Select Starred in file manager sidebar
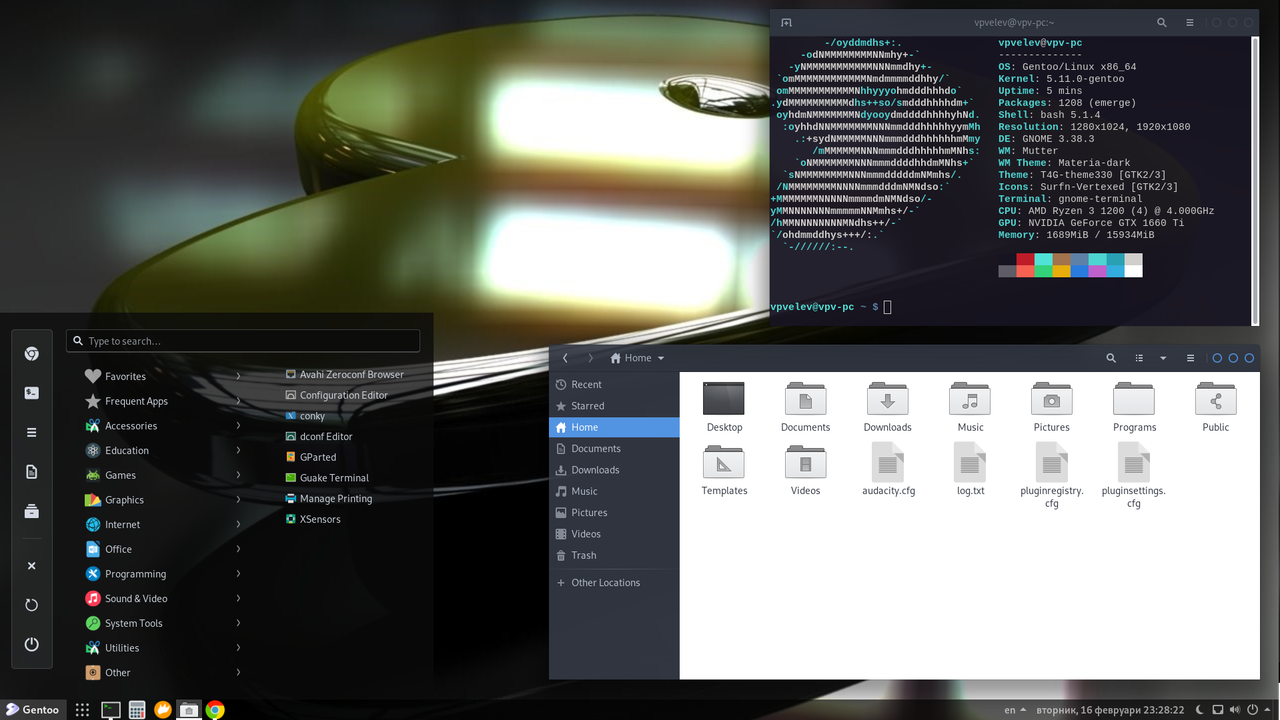The height and width of the screenshot is (720, 1280). pyautogui.click(x=614, y=406)
